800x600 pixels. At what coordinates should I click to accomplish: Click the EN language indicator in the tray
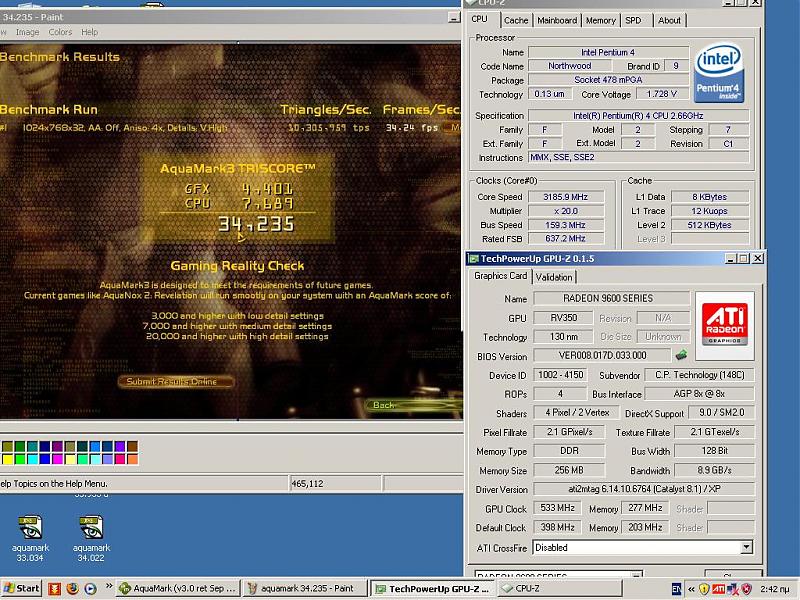(676, 589)
